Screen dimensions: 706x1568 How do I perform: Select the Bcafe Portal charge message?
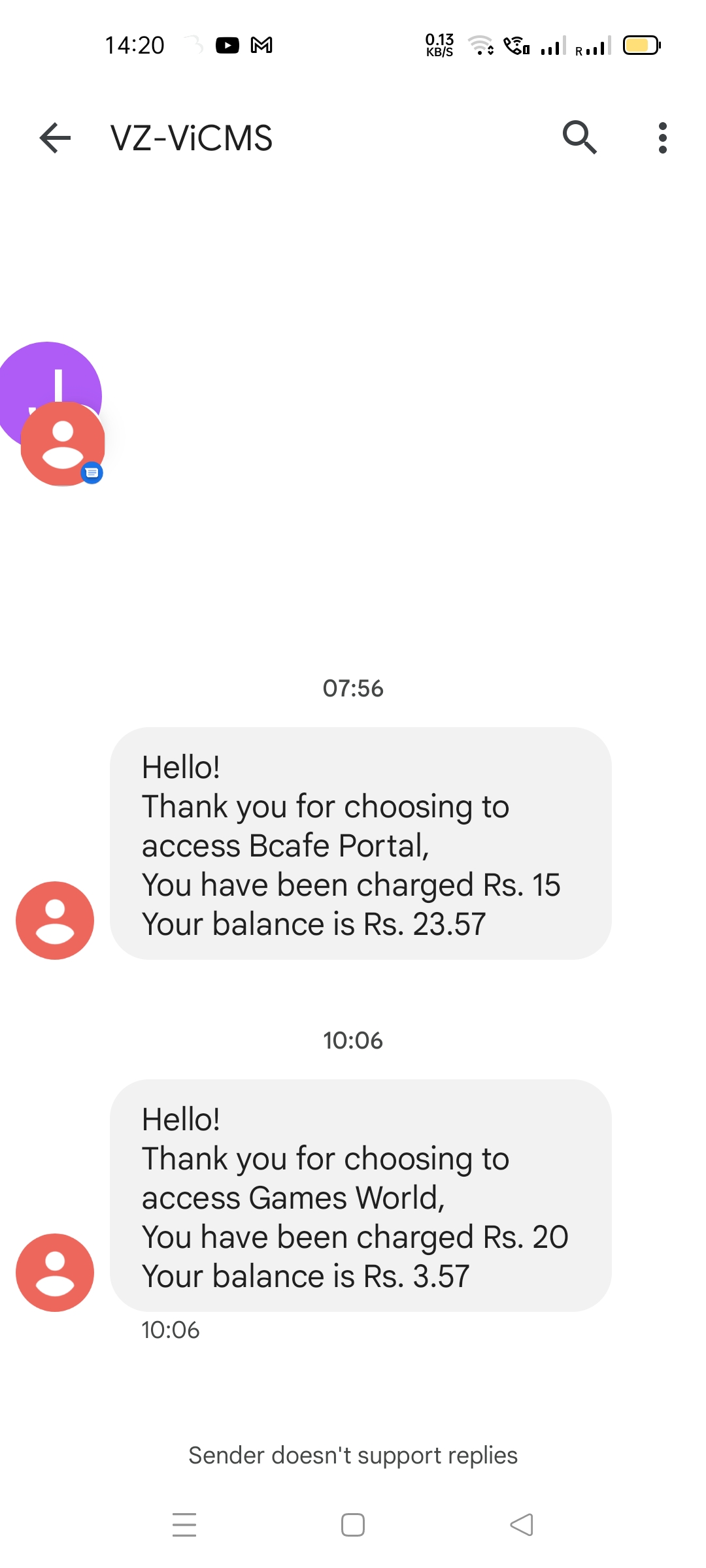click(x=360, y=843)
